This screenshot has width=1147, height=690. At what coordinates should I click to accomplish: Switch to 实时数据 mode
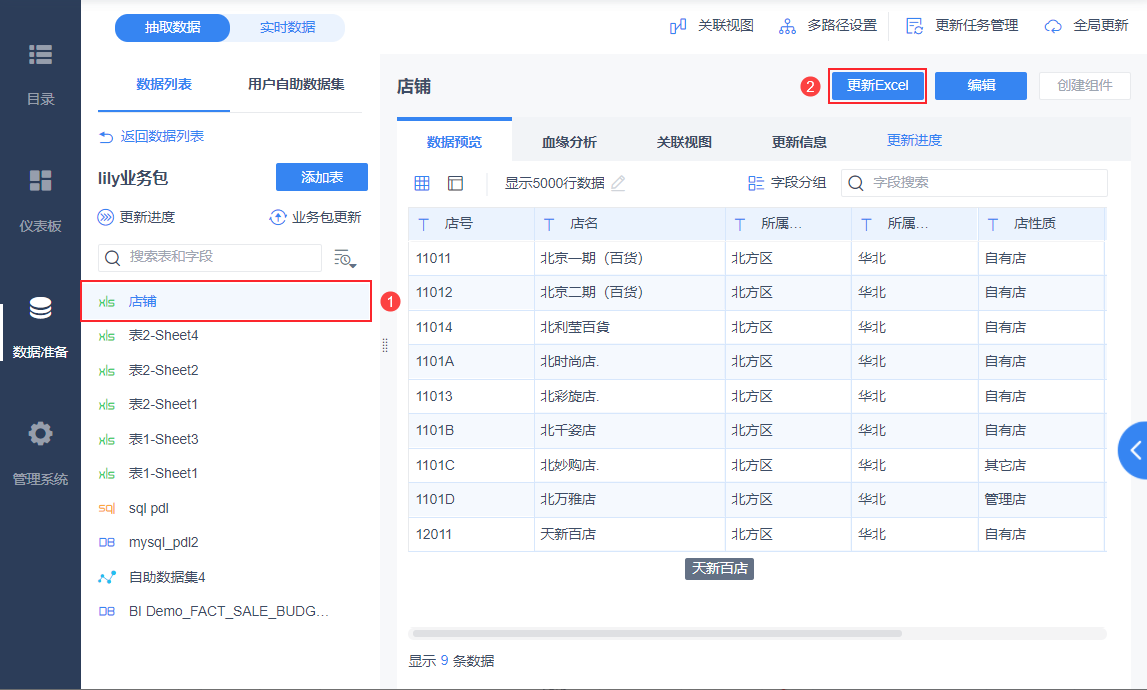tap(287, 28)
